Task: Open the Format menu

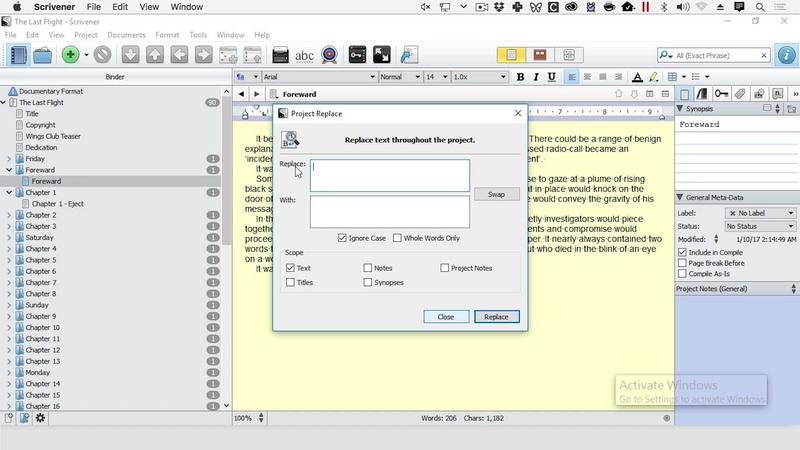Action: [x=167, y=35]
